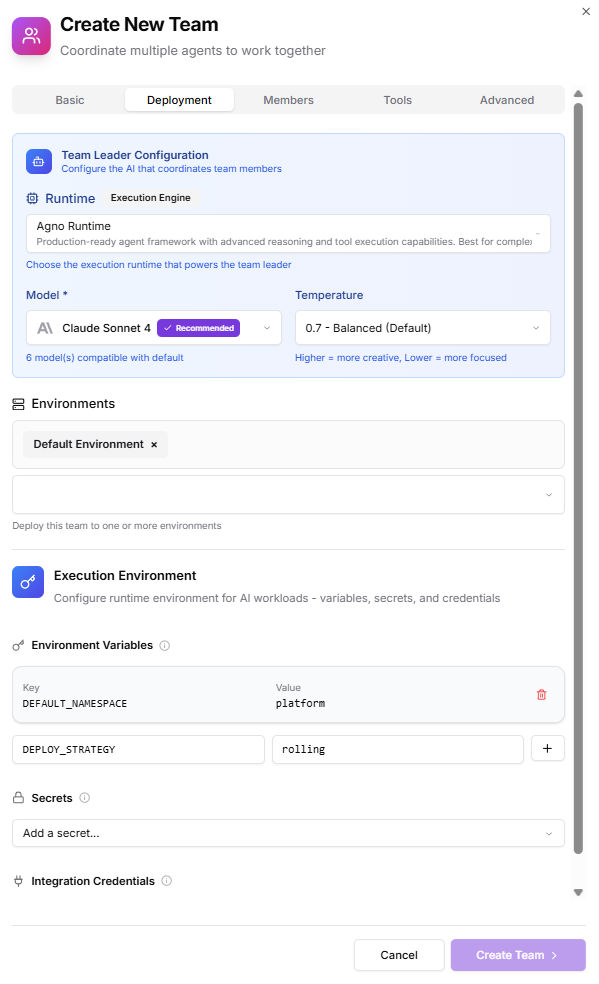The image size is (599, 984).
Task: Click the Environments stack icon
Action: point(18,404)
